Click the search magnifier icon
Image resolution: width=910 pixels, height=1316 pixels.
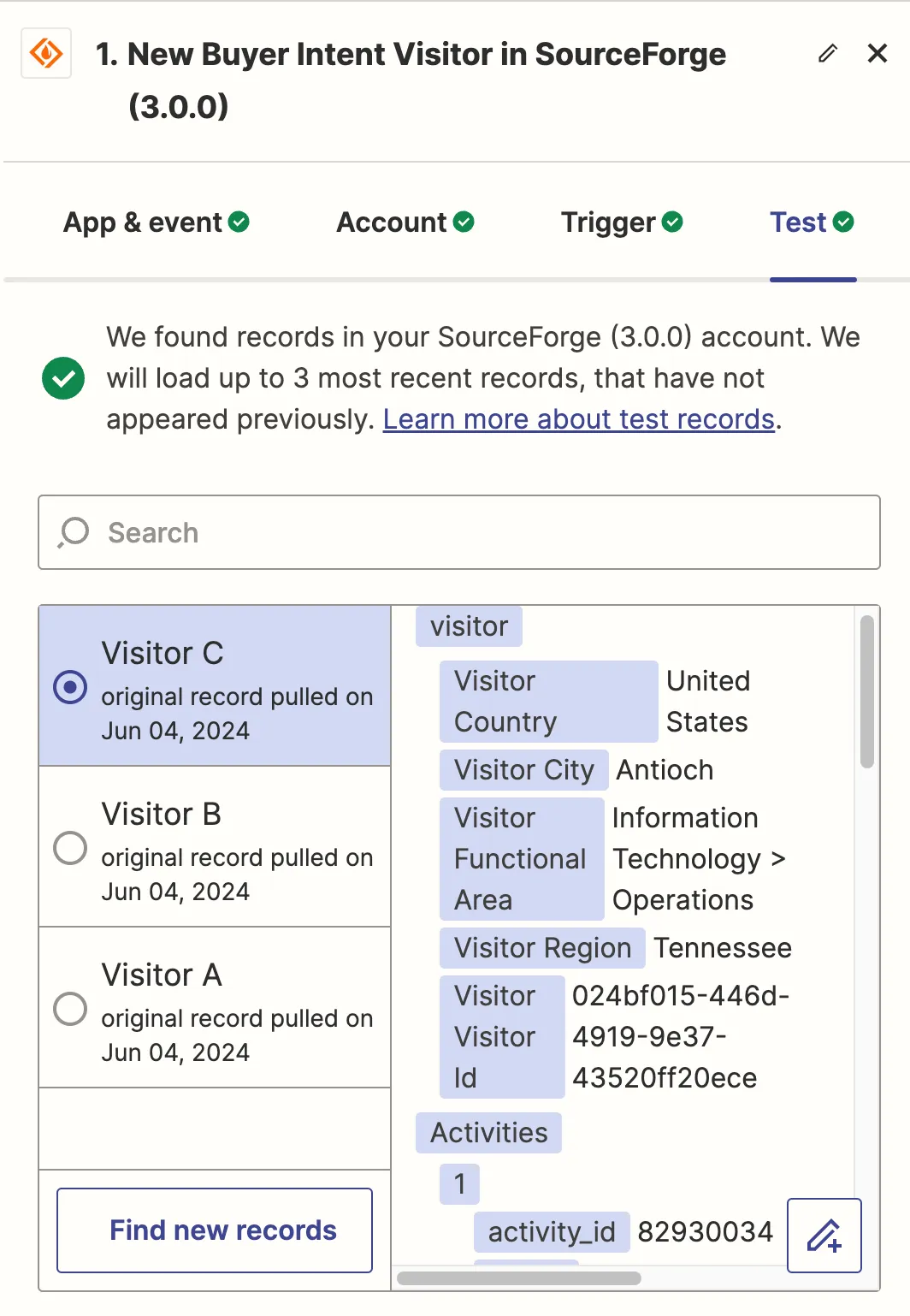[74, 532]
